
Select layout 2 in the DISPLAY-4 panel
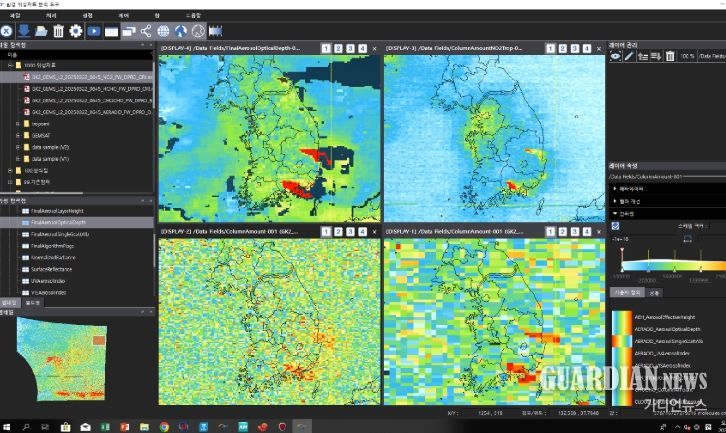(x=338, y=48)
